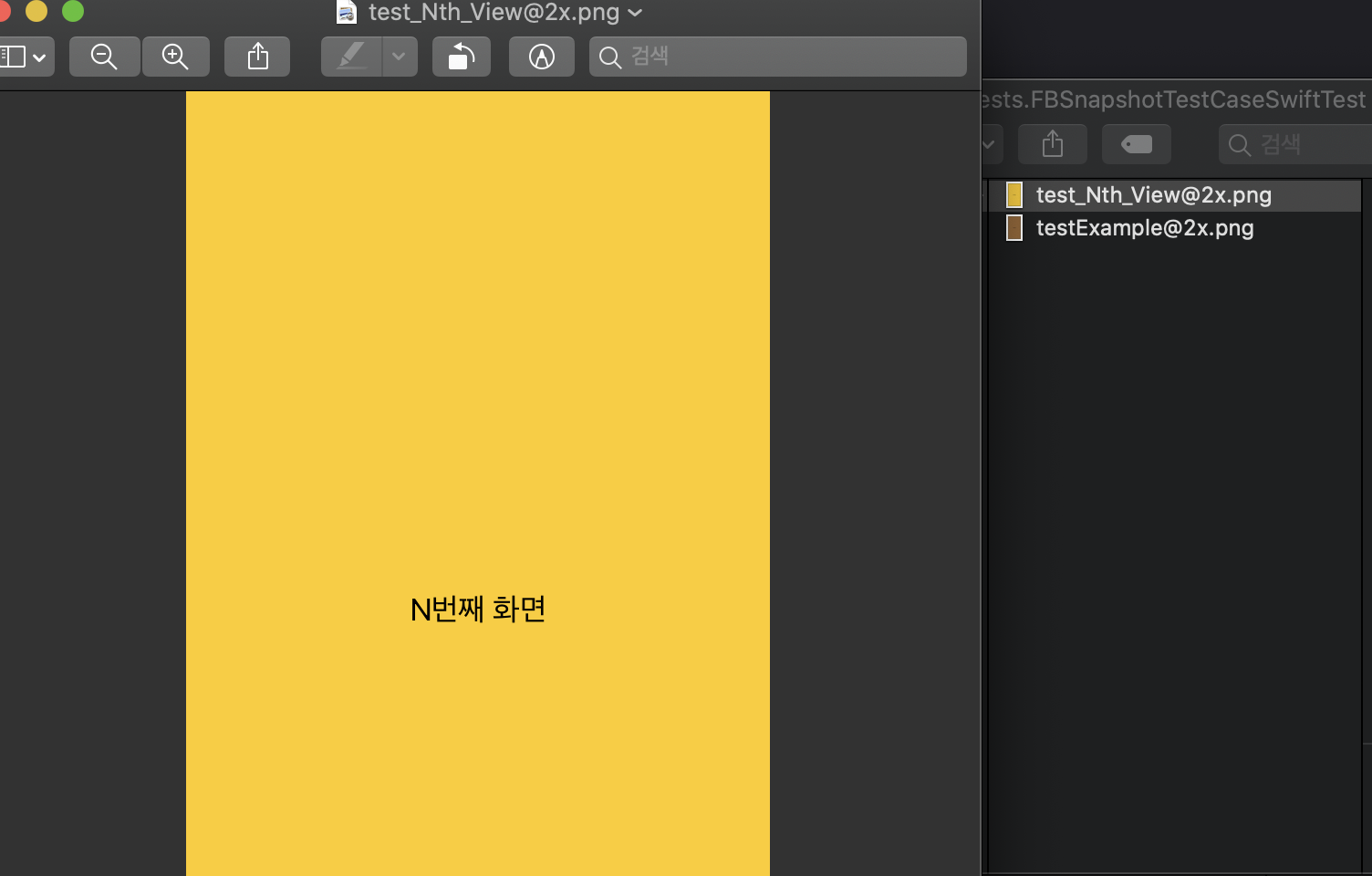Click the zoom in magnifier in Preview
The width and height of the screenshot is (1372, 876).
tap(175, 57)
